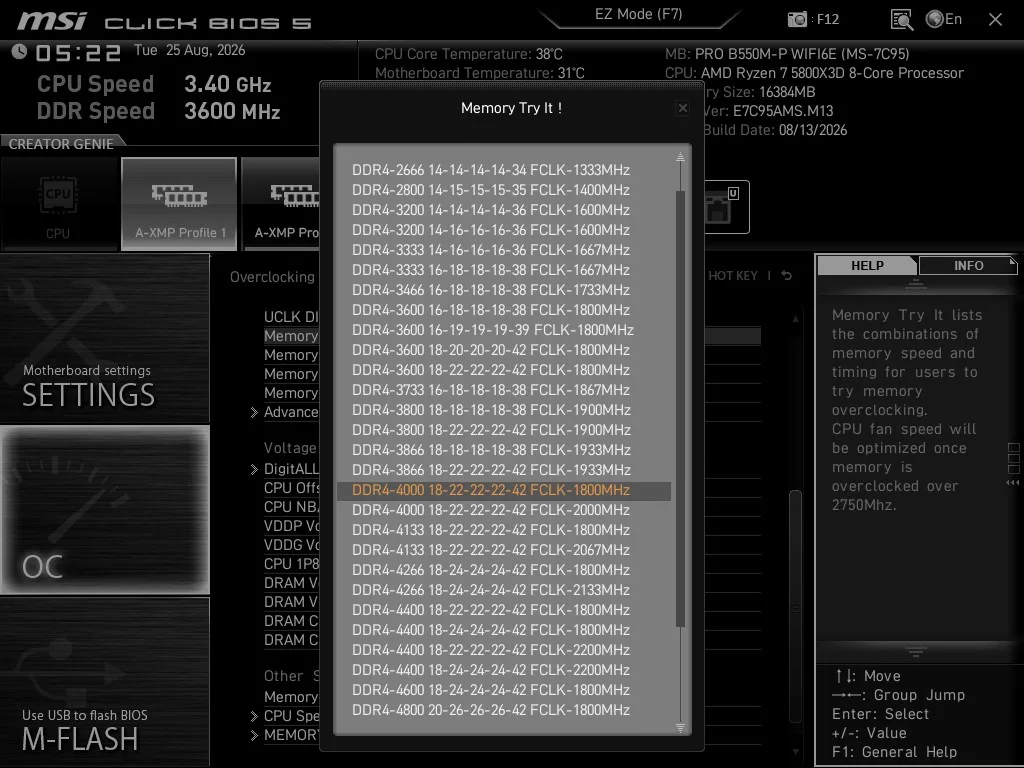Select DDR4-4000 18-22-22-22-42 FCLK-2000MHz
The image size is (1024, 768).
[x=490, y=510]
